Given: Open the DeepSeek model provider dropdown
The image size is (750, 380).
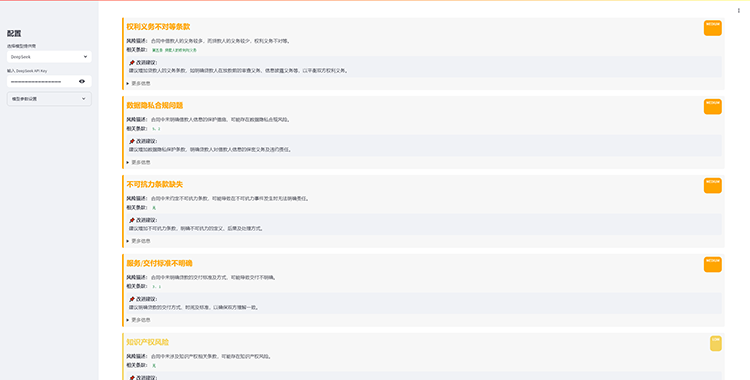Looking at the screenshot, I should (x=49, y=56).
